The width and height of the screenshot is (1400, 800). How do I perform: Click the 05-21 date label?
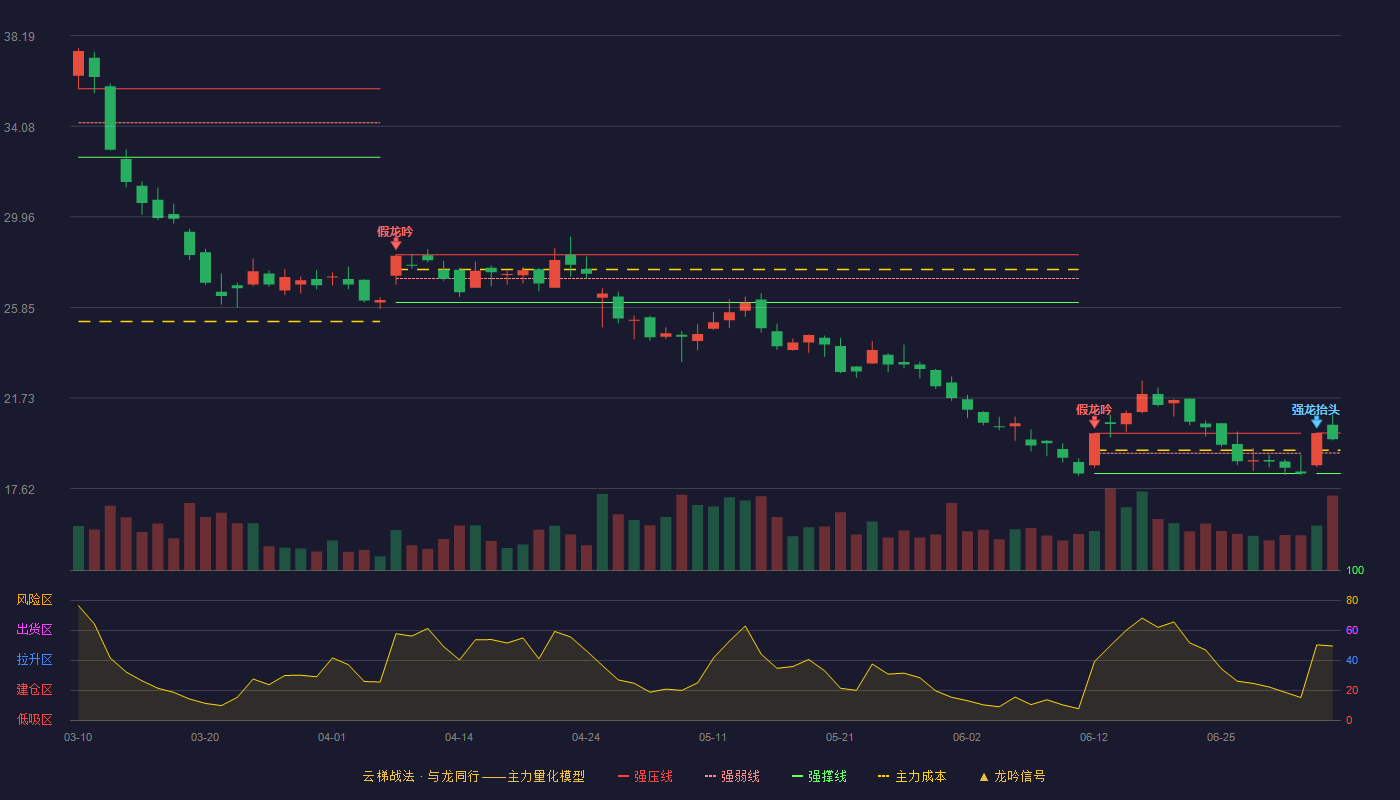click(840, 737)
